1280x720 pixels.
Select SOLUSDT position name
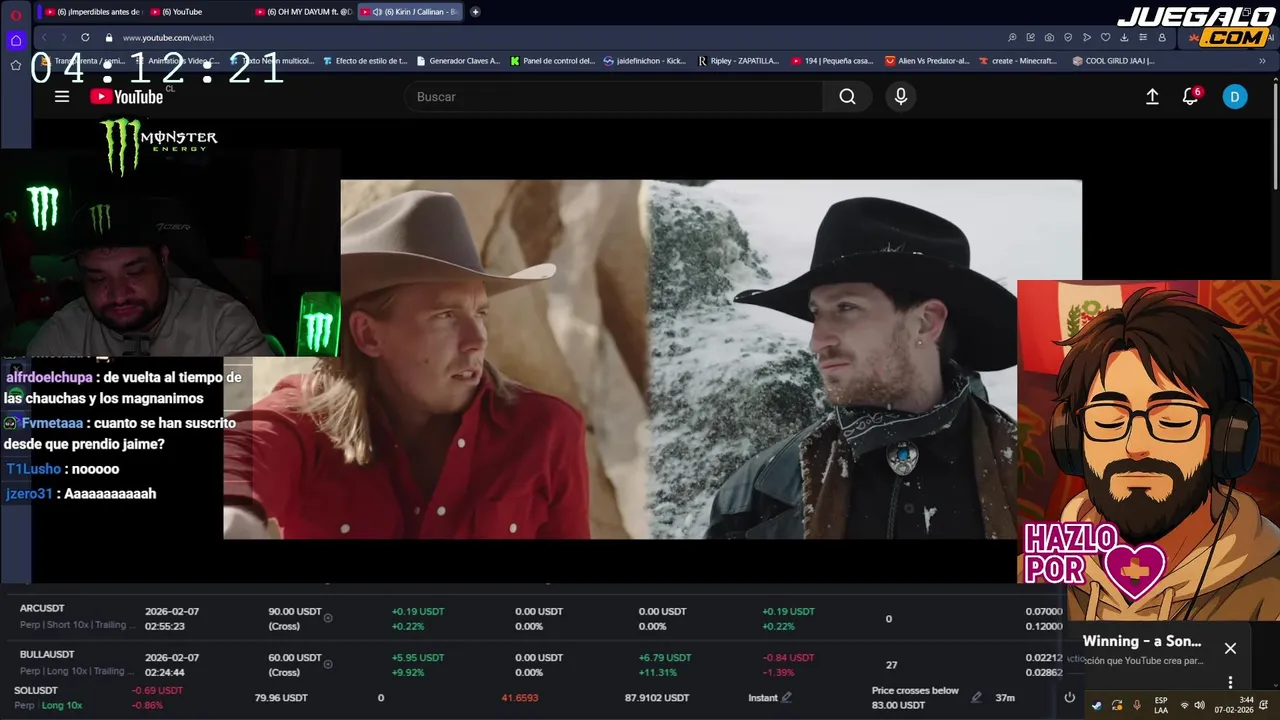tap(36, 690)
